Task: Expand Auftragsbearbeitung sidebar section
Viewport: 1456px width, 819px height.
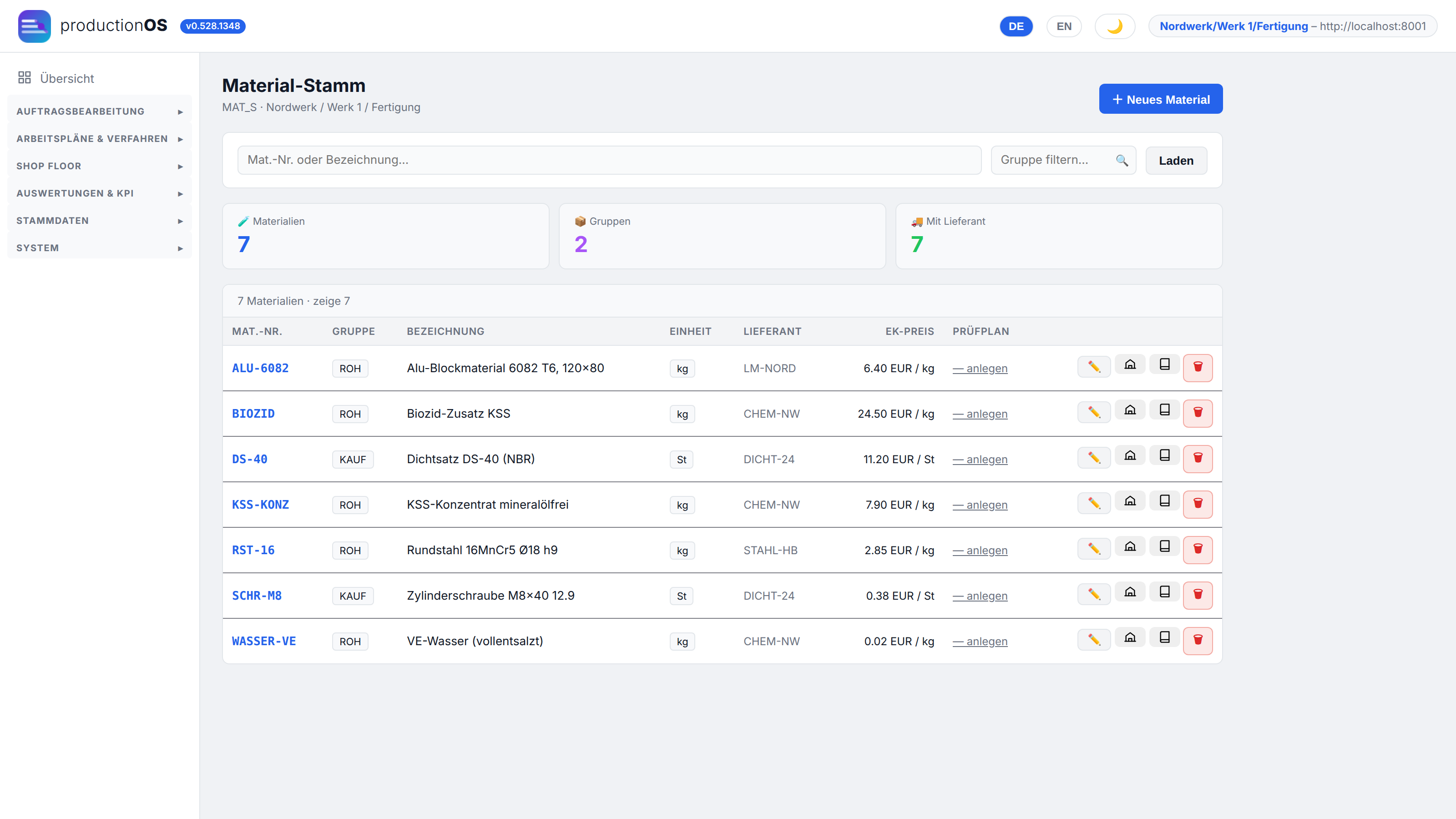Action: point(100,111)
